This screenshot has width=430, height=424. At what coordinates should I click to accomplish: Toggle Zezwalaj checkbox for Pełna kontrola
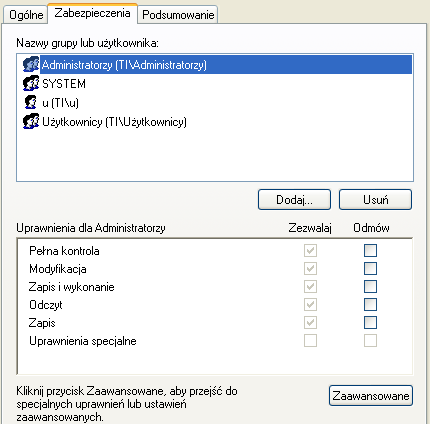310,250
